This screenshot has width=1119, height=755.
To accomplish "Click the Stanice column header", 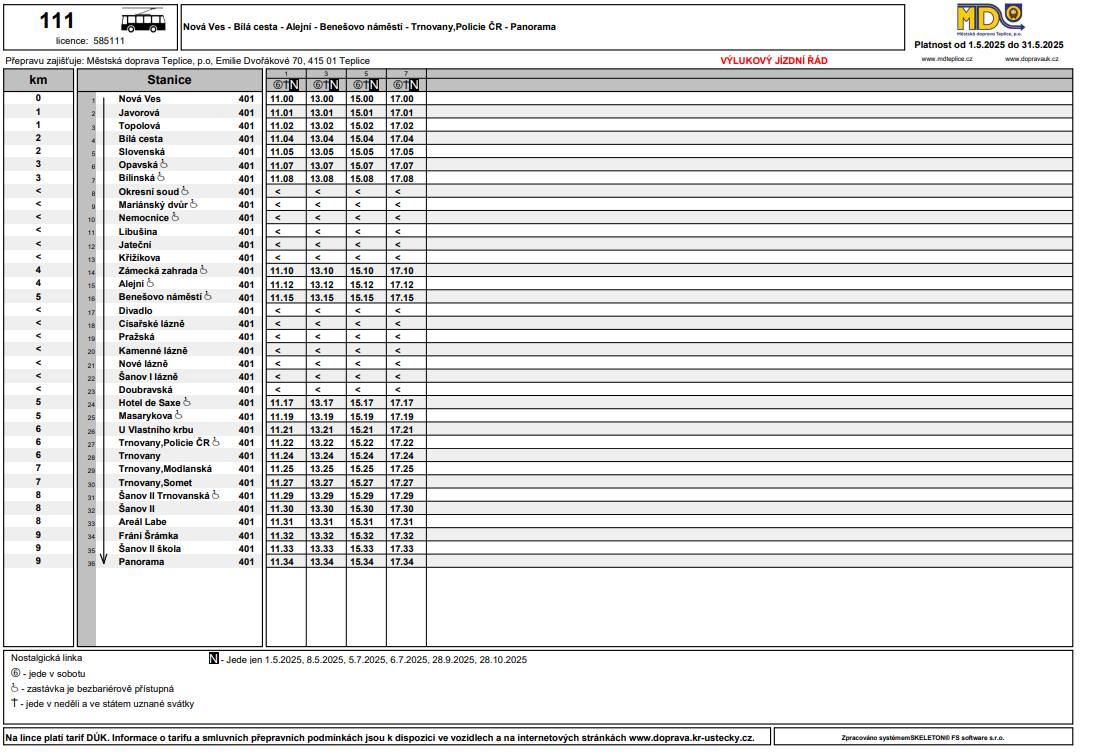I will [x=169, y=80].
